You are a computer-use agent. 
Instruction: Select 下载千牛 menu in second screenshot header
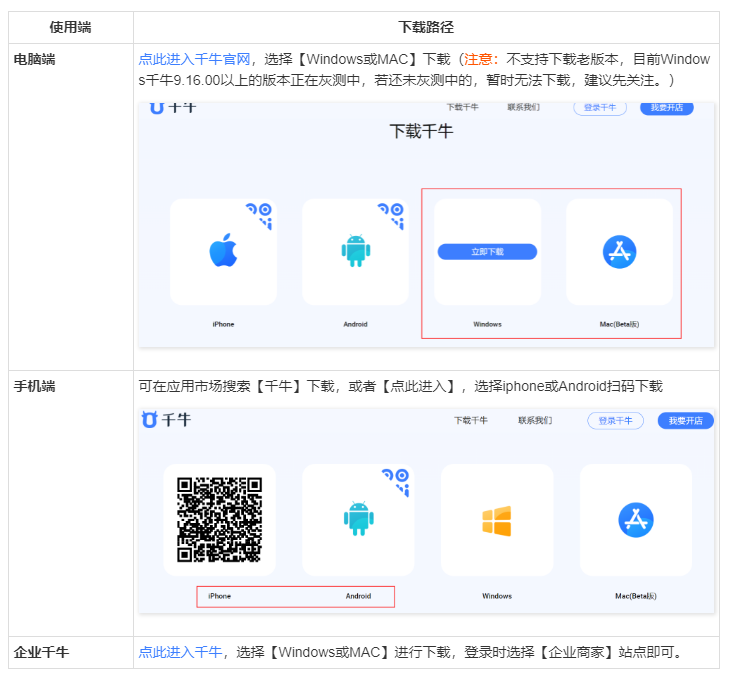pos(471,421)
